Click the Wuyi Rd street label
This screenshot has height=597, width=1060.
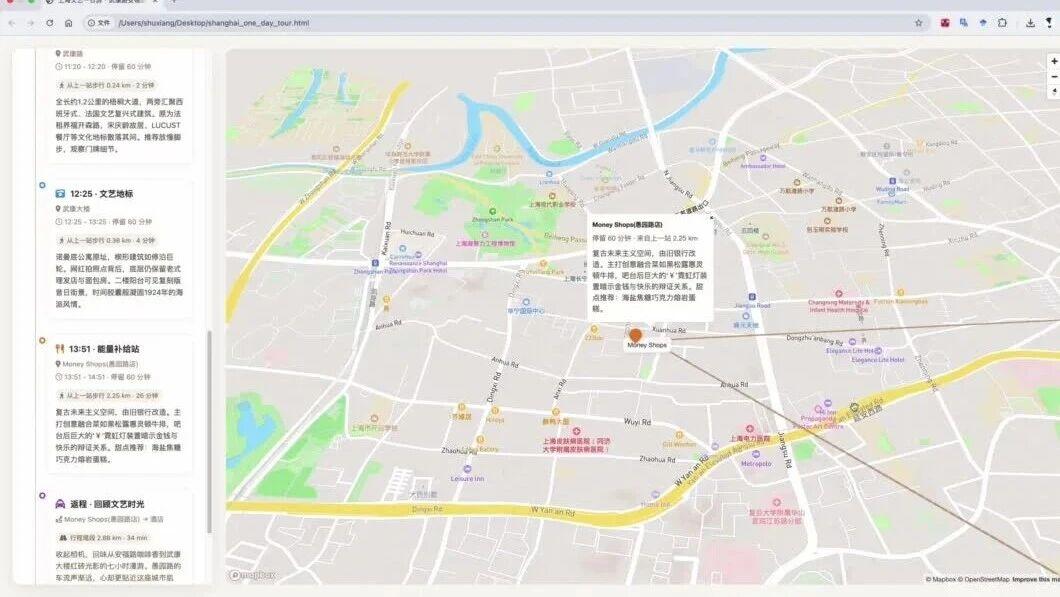[x=637, y=423]
